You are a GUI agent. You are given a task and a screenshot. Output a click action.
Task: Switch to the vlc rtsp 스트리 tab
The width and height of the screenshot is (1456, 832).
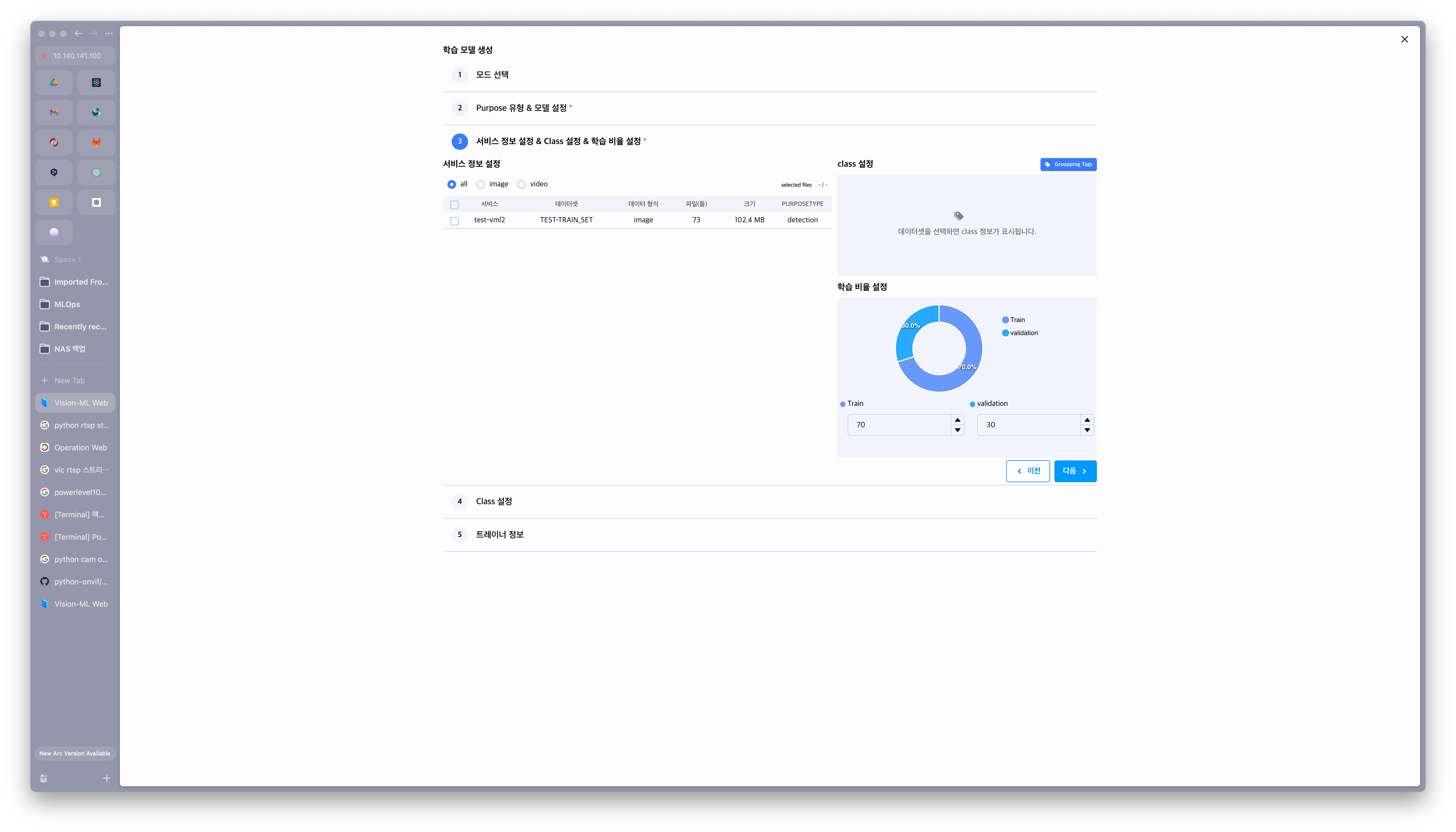pos(75,470)
